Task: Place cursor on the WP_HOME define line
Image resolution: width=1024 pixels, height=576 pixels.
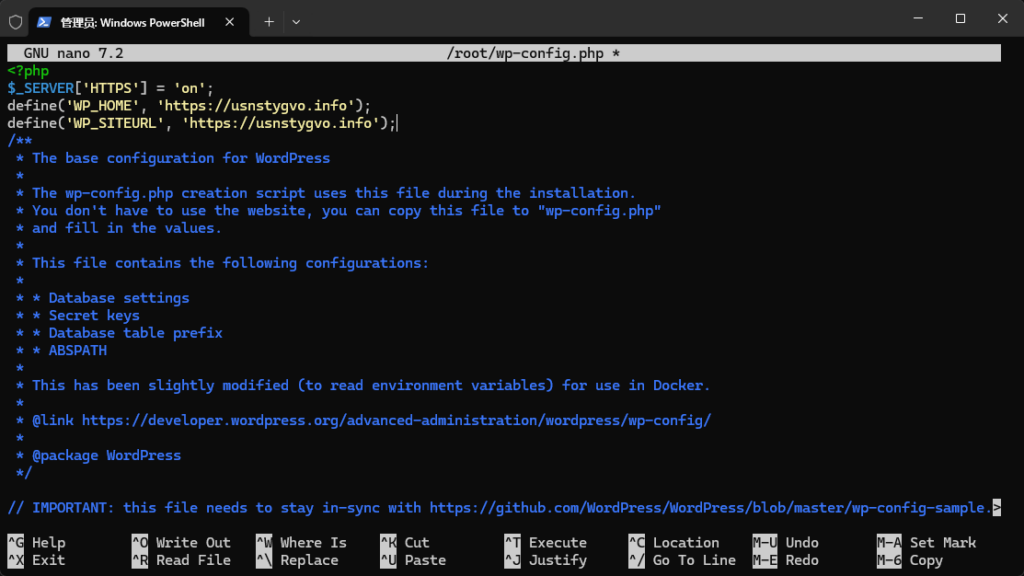Action: (189, 105)
